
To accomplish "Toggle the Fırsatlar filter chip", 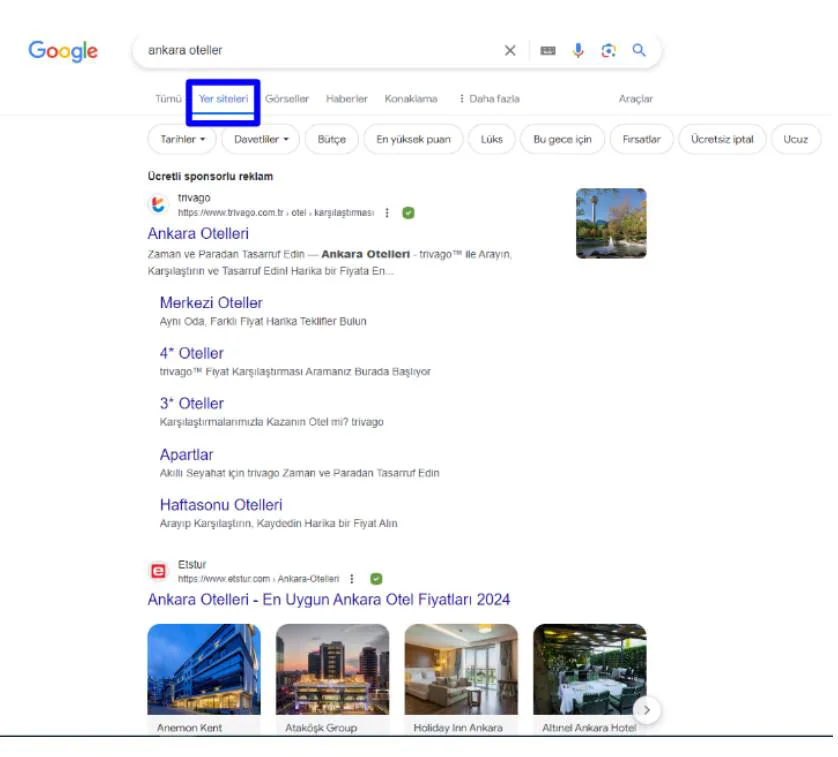I will pyautogui.click(x=641, y=139).
